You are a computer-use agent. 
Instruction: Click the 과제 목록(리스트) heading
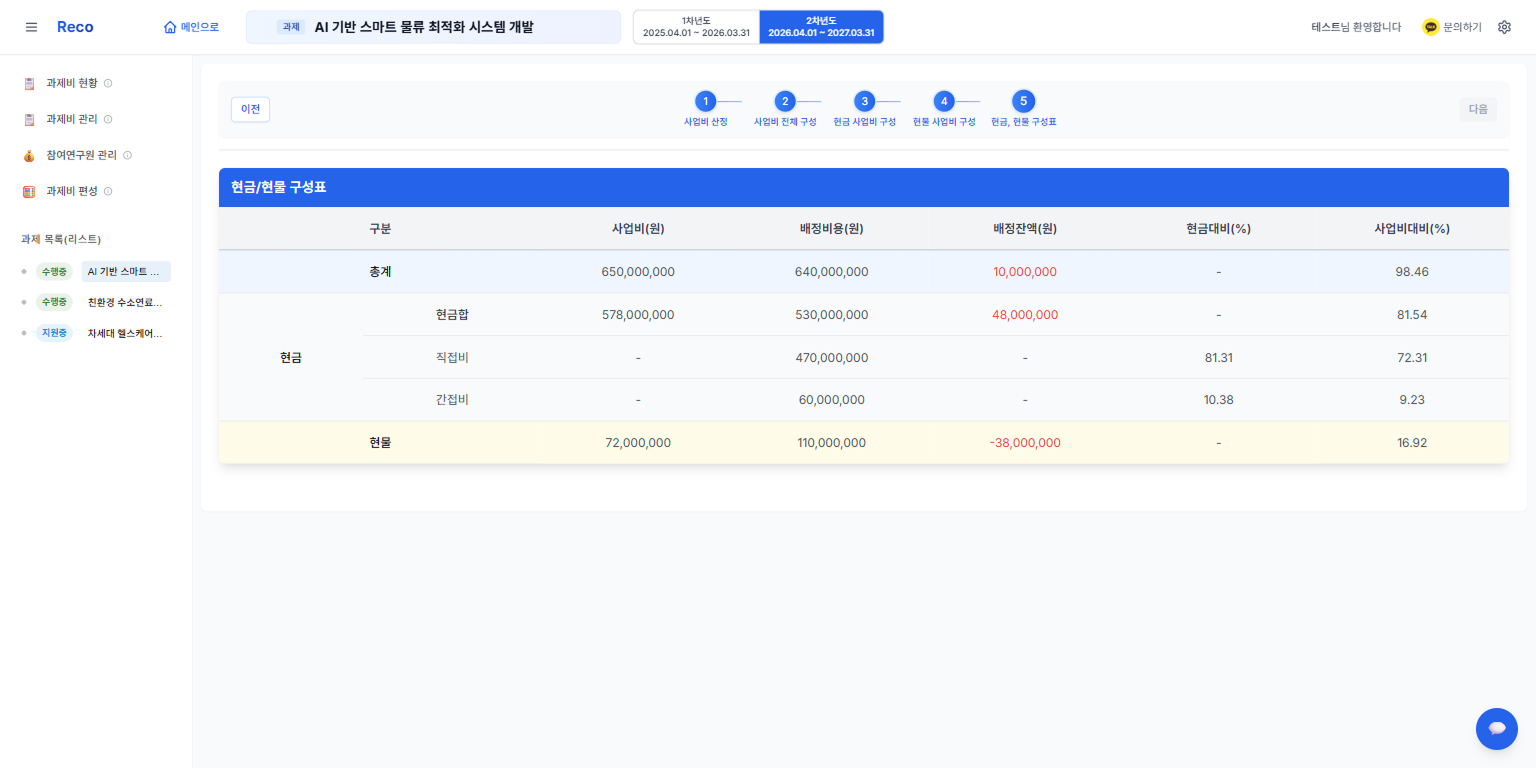[61, 239]
